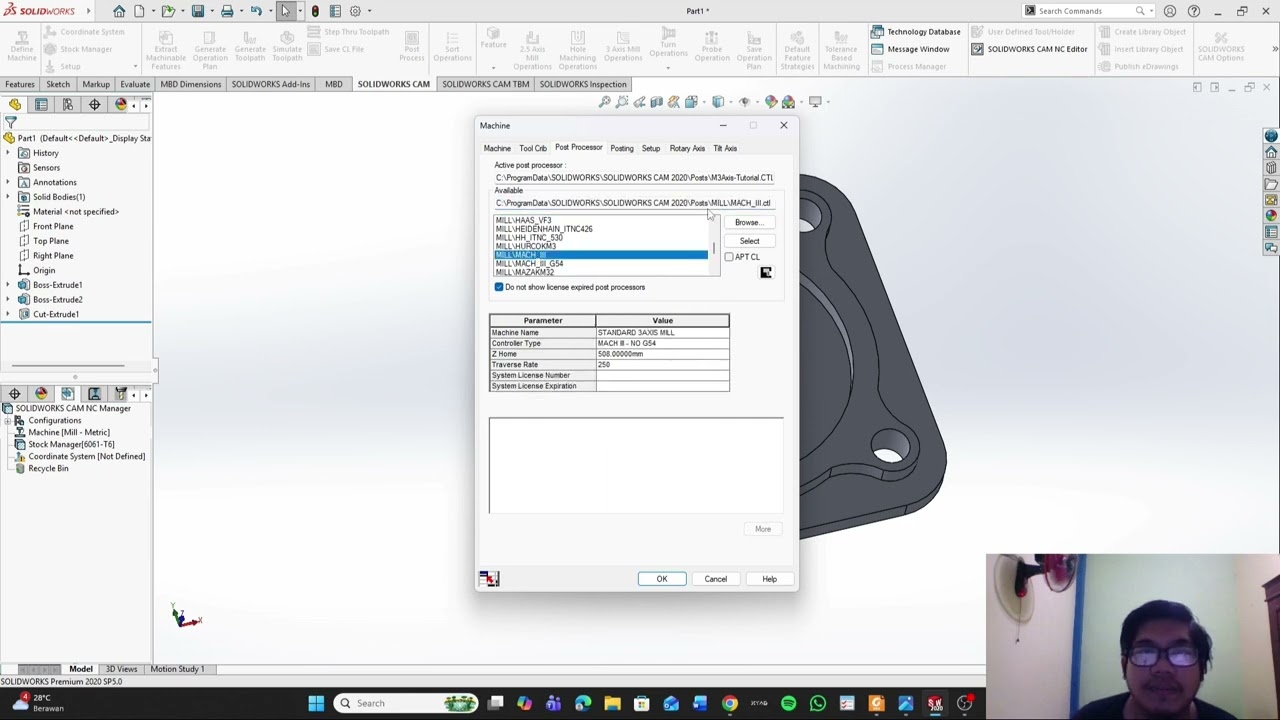This screenshot has height=720, width=1280.
Task: Click the Zoom to Fit icon in the view toolbar
Action: pos(605,102)
